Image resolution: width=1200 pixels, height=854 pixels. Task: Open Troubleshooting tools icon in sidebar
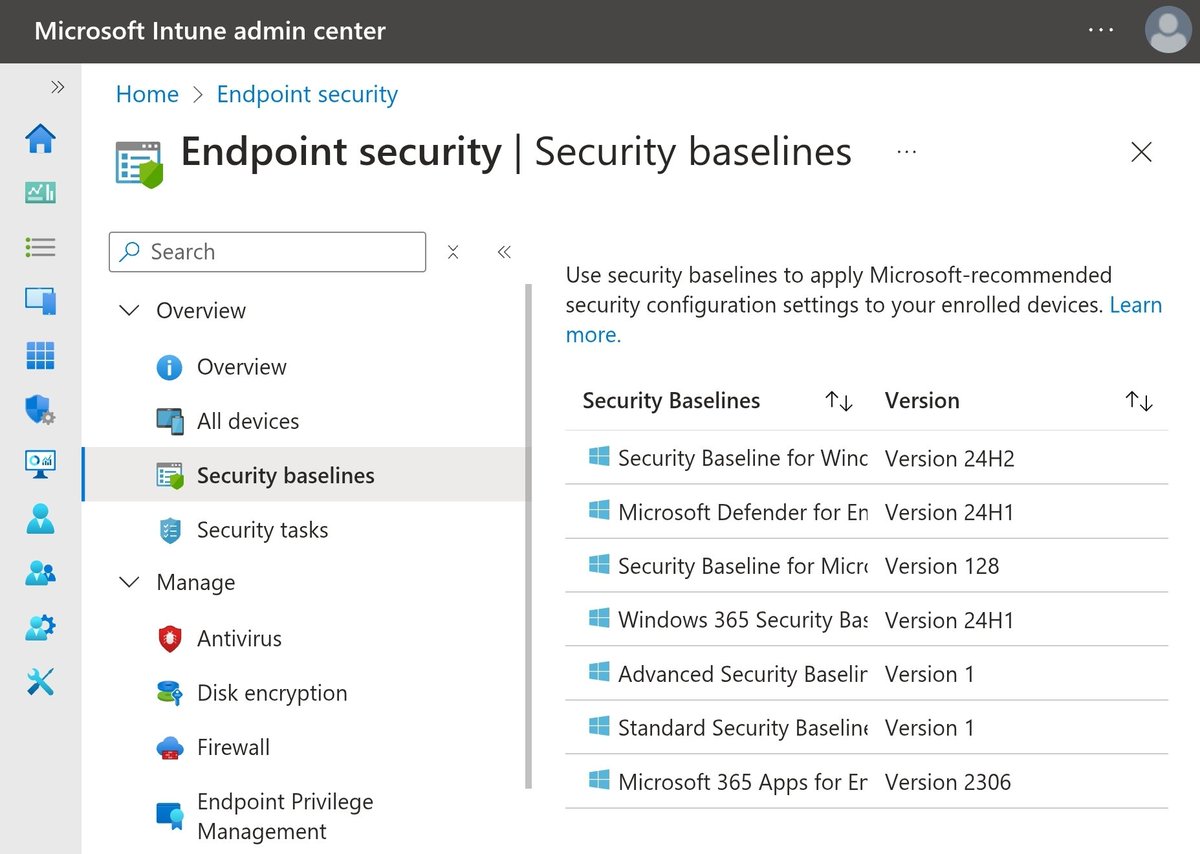pos(40,682)
